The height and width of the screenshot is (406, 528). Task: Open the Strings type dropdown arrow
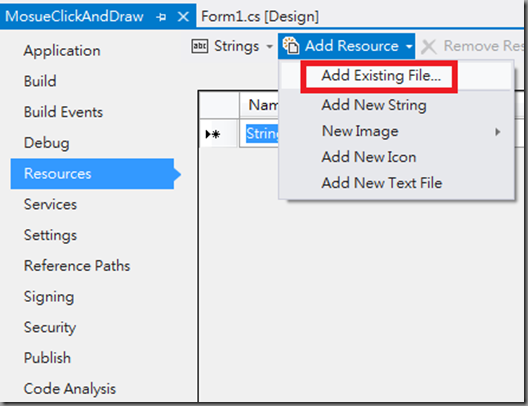point(269,46)
